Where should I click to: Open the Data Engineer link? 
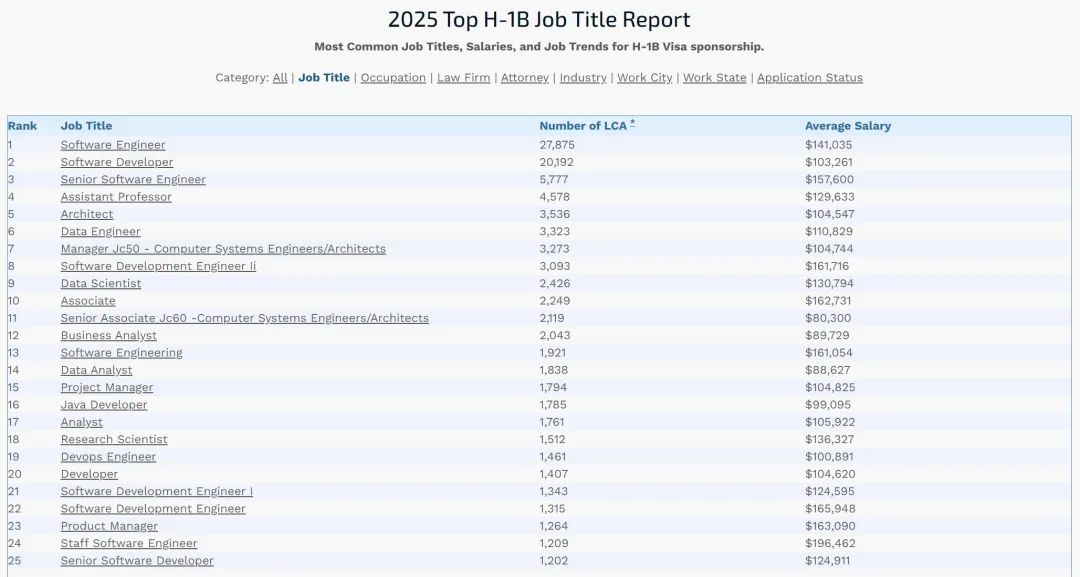click(x=101, y=231)
